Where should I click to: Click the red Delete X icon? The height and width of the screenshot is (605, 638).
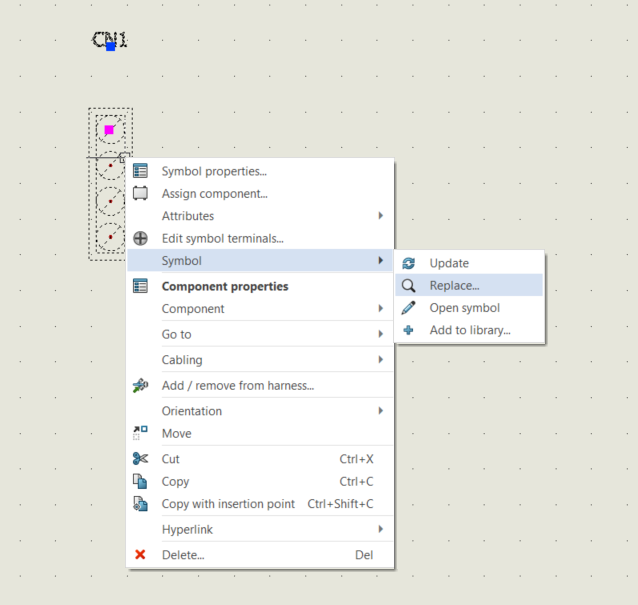click(x=140, y=555)
